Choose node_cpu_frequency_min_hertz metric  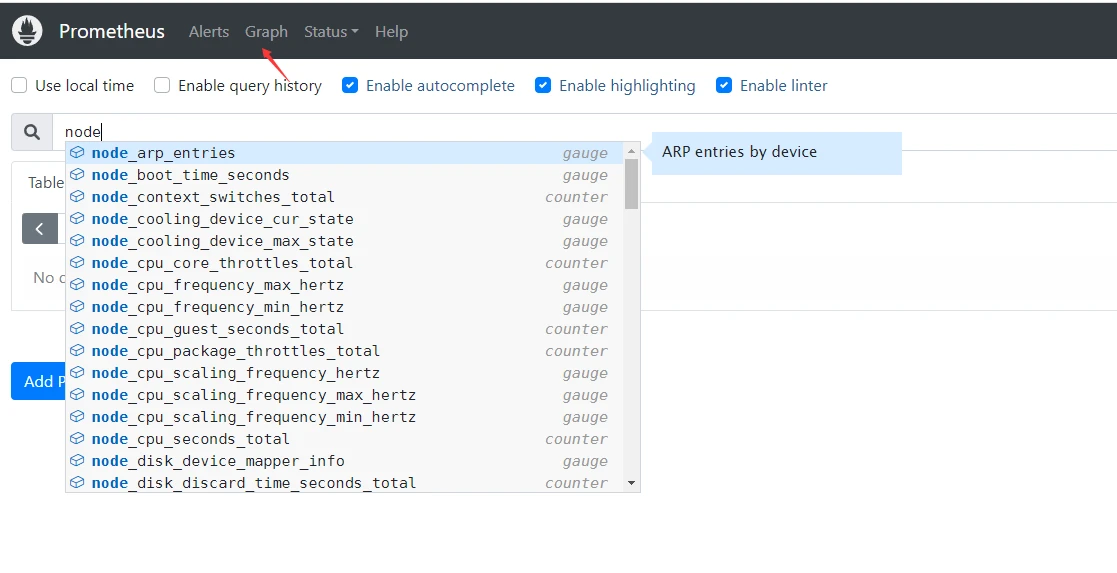pos(345,307)
